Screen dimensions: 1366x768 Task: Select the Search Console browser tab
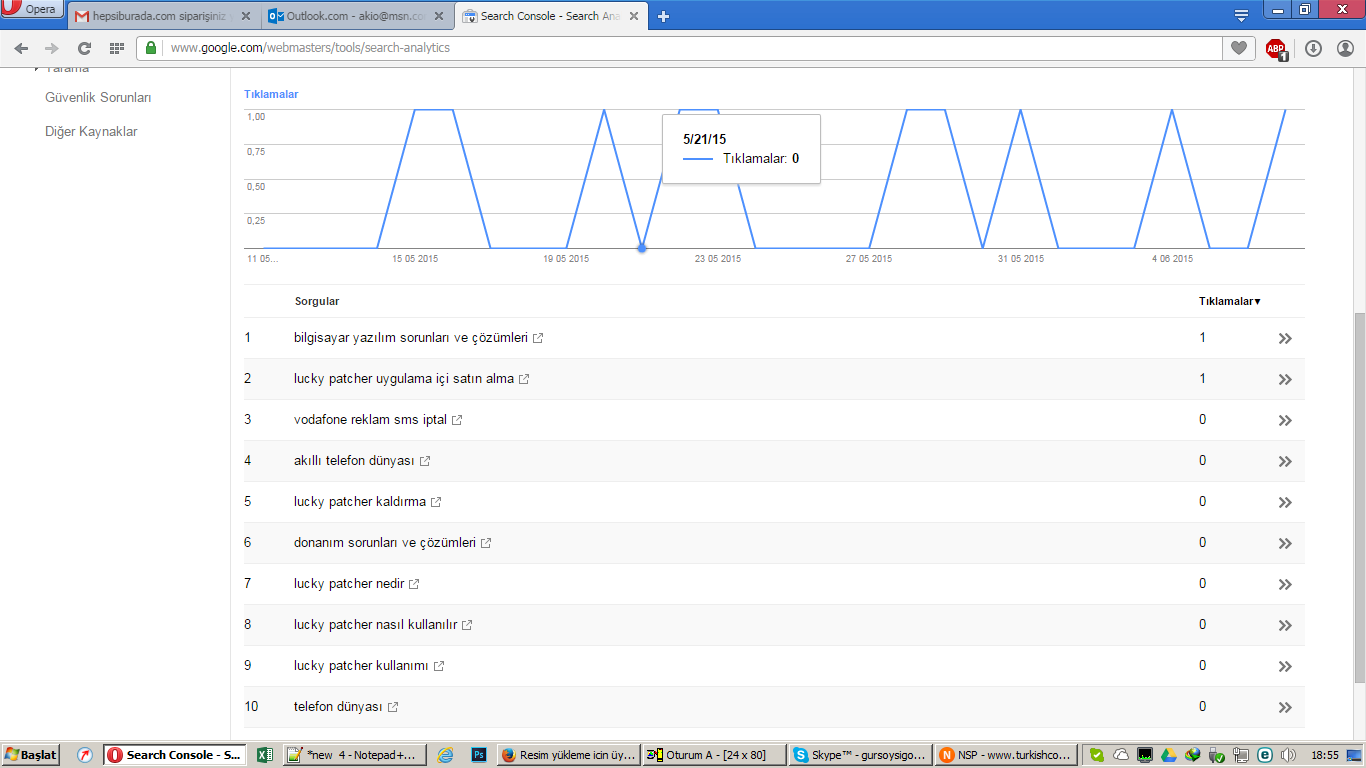pos(550,16)
